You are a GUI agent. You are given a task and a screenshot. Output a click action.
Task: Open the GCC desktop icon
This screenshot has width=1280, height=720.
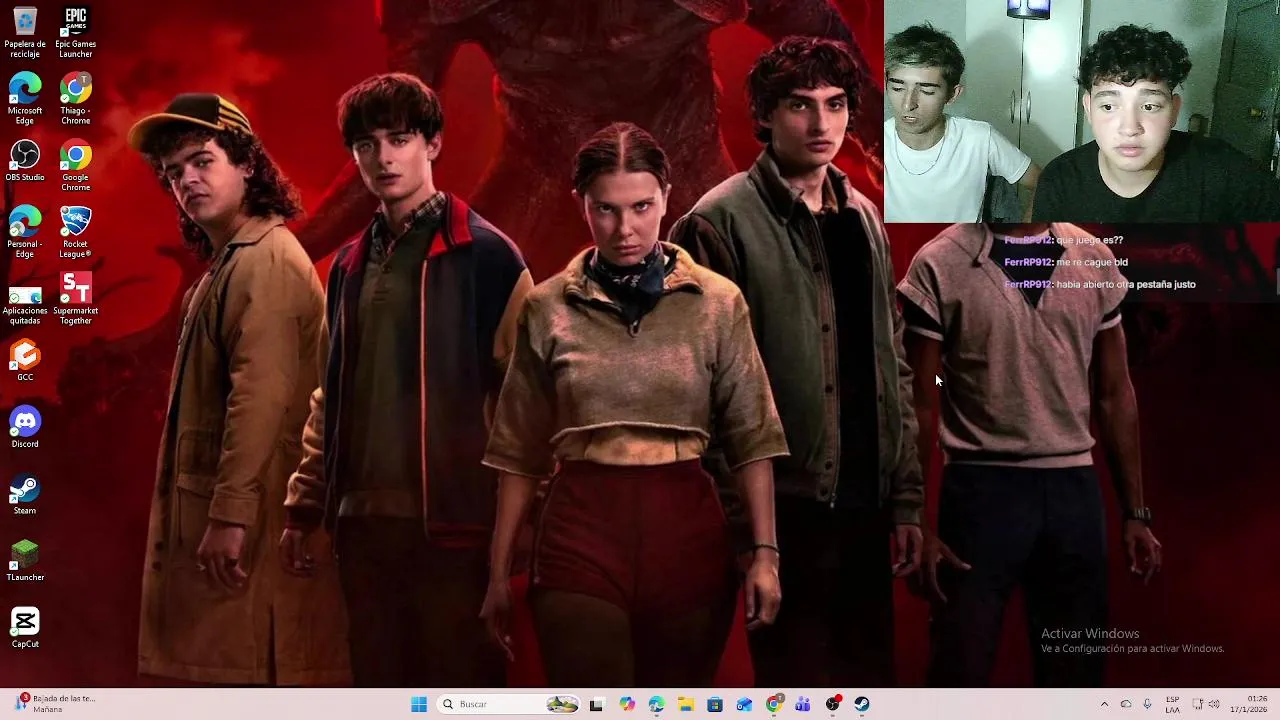pyautogui.click(x=25, y=361)
